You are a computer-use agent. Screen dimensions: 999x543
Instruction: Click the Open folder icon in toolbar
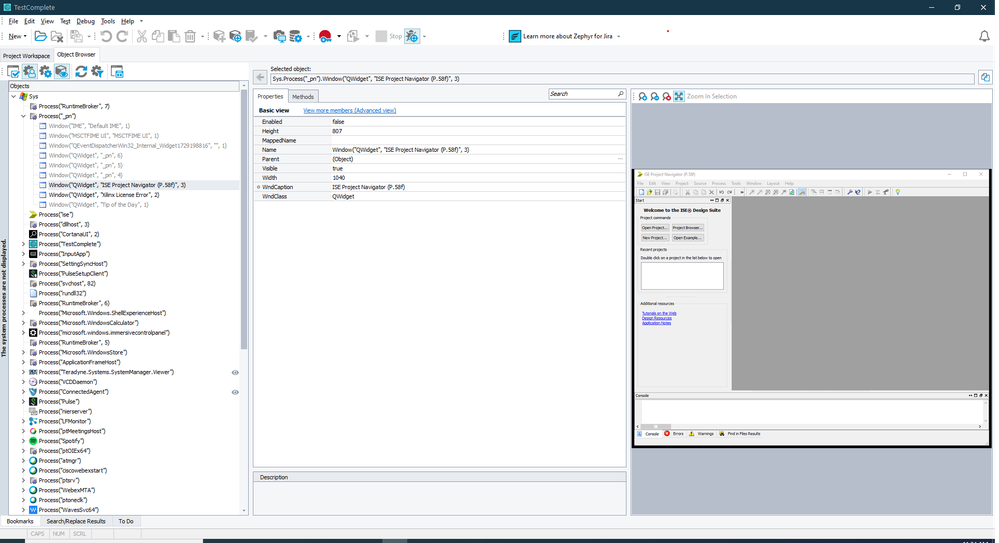tap(41, 36)
